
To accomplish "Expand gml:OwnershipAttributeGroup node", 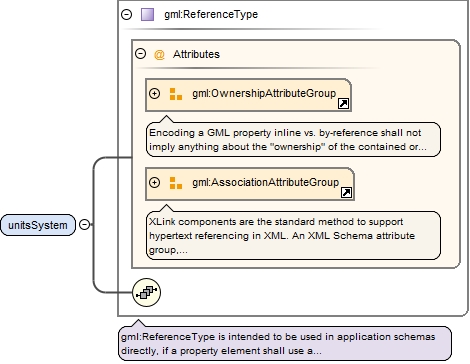I will point(154,93).
